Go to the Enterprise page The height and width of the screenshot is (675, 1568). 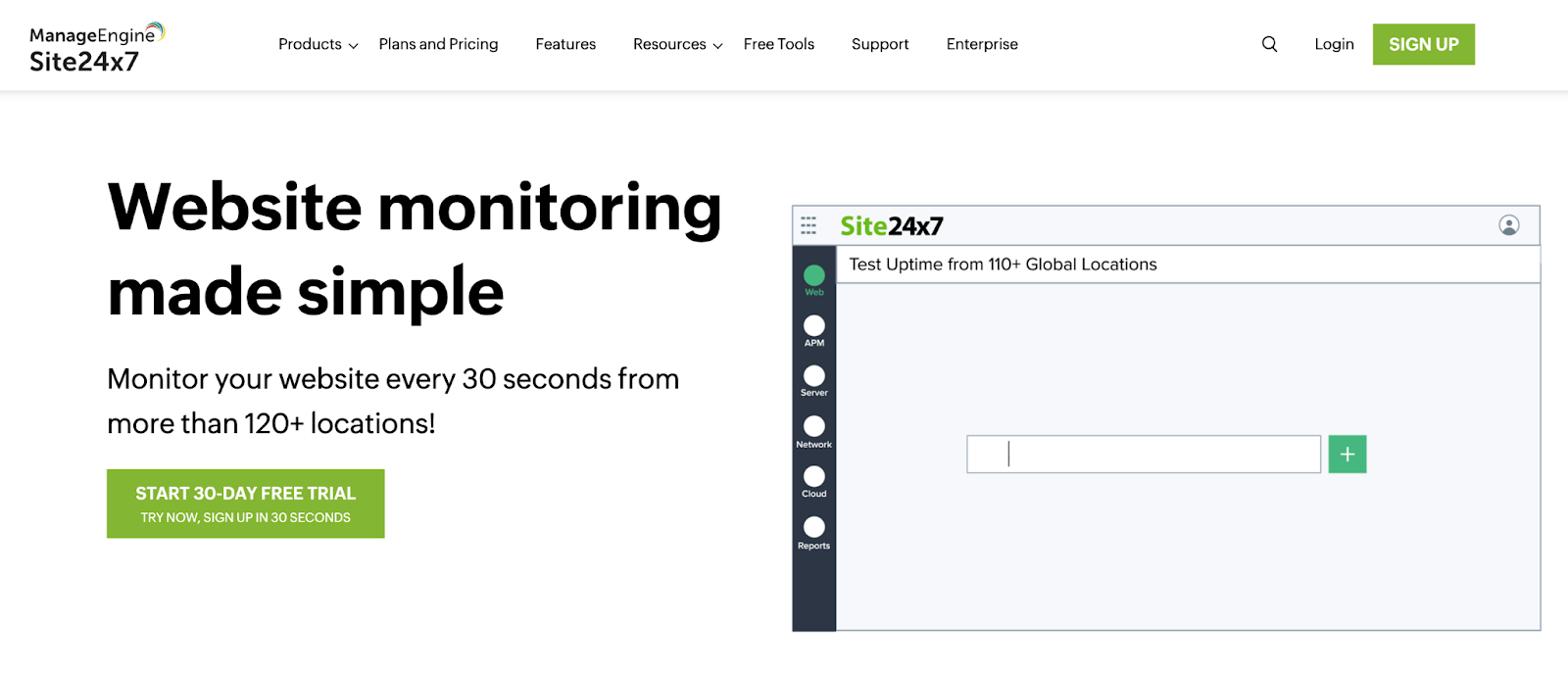click(x=982, y=44)
